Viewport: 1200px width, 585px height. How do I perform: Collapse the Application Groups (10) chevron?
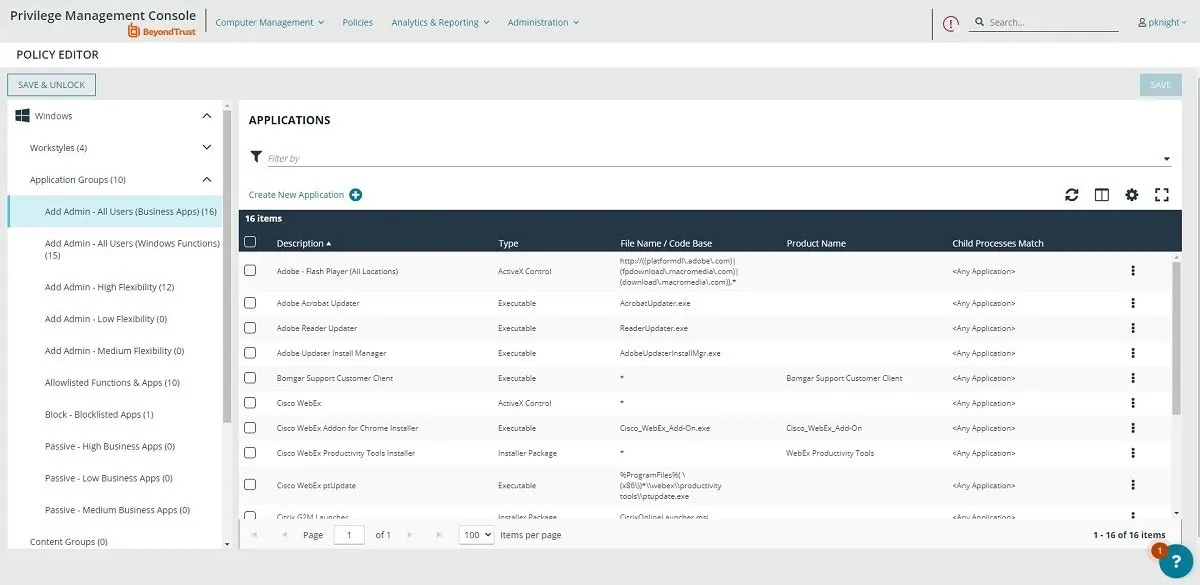(207, 180)
